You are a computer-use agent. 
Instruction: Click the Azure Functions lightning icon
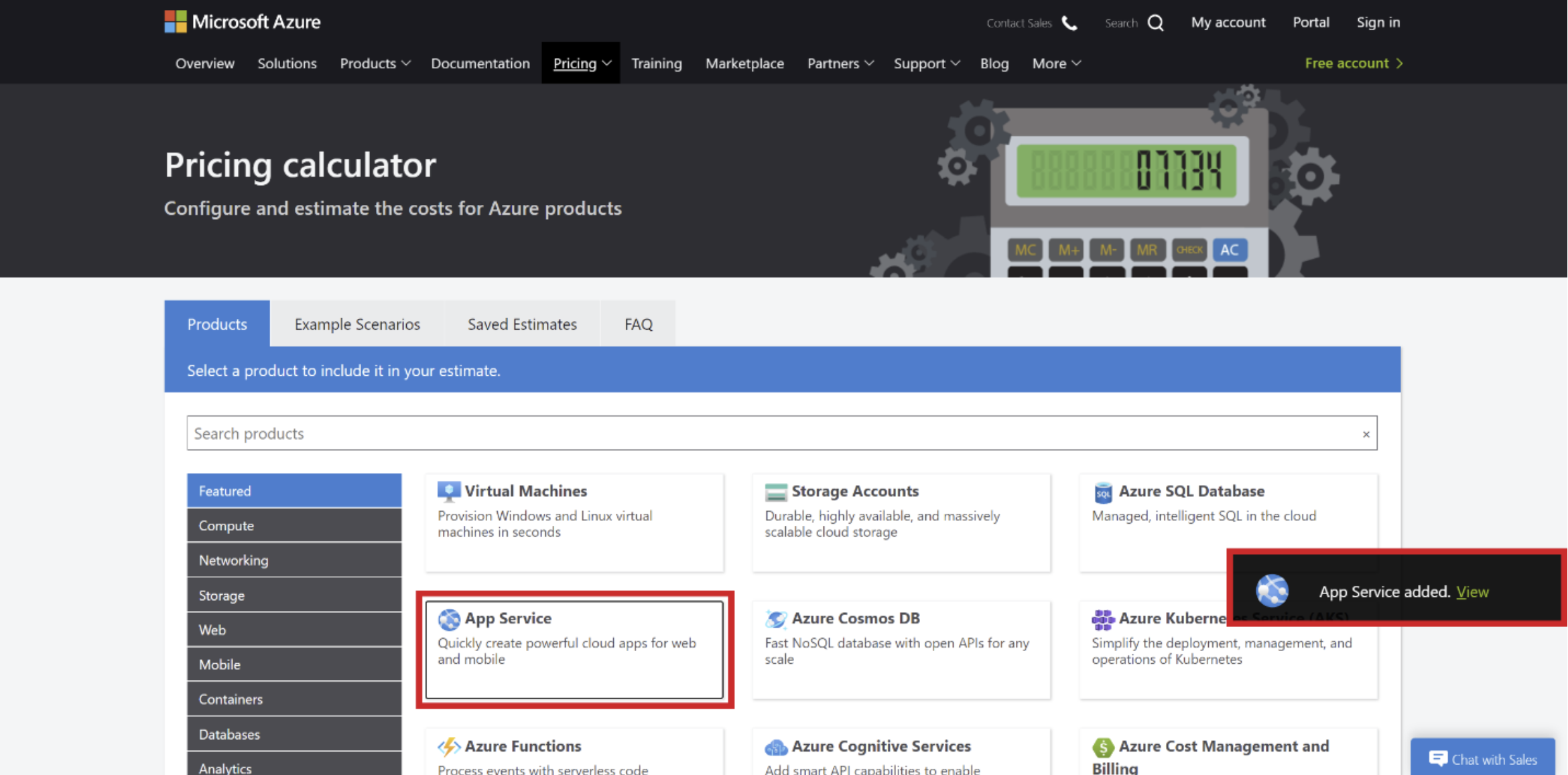tap(448, 746)
